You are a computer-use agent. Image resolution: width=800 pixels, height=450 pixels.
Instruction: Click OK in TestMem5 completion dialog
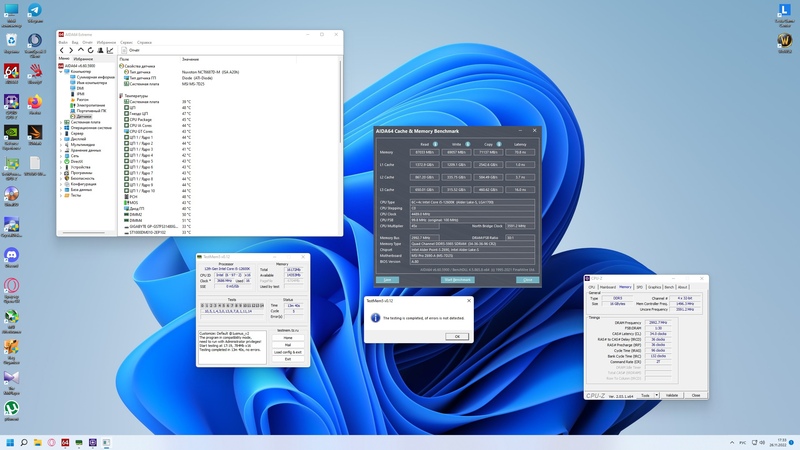[457, 336]
